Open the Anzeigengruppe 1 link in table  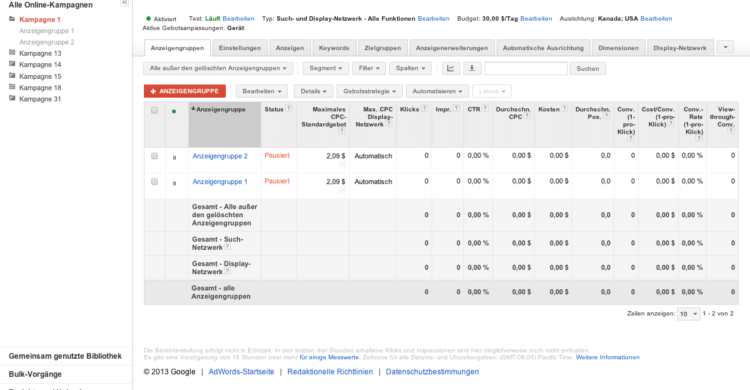pyautogui.click(x=220, y=182)
